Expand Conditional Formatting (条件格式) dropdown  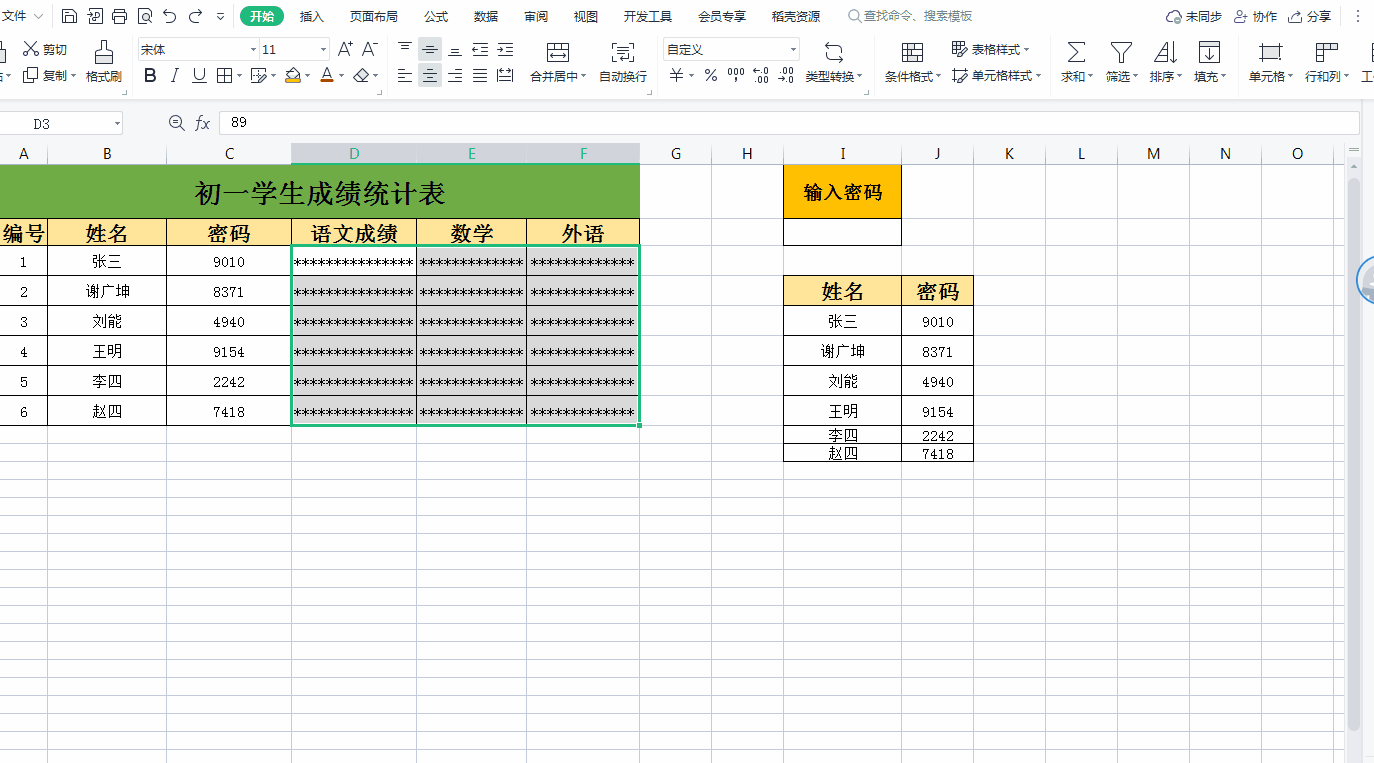click(x=938, y=76)
